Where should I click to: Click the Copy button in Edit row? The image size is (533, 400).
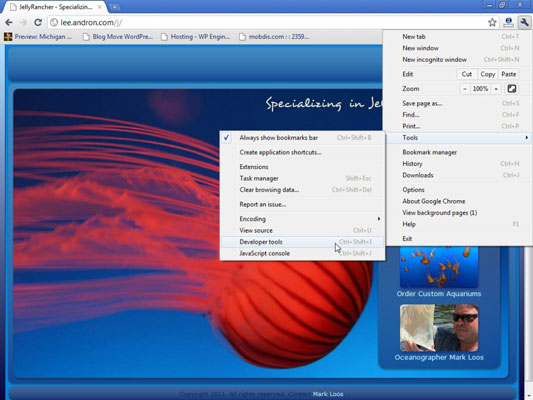coord(487,74)
